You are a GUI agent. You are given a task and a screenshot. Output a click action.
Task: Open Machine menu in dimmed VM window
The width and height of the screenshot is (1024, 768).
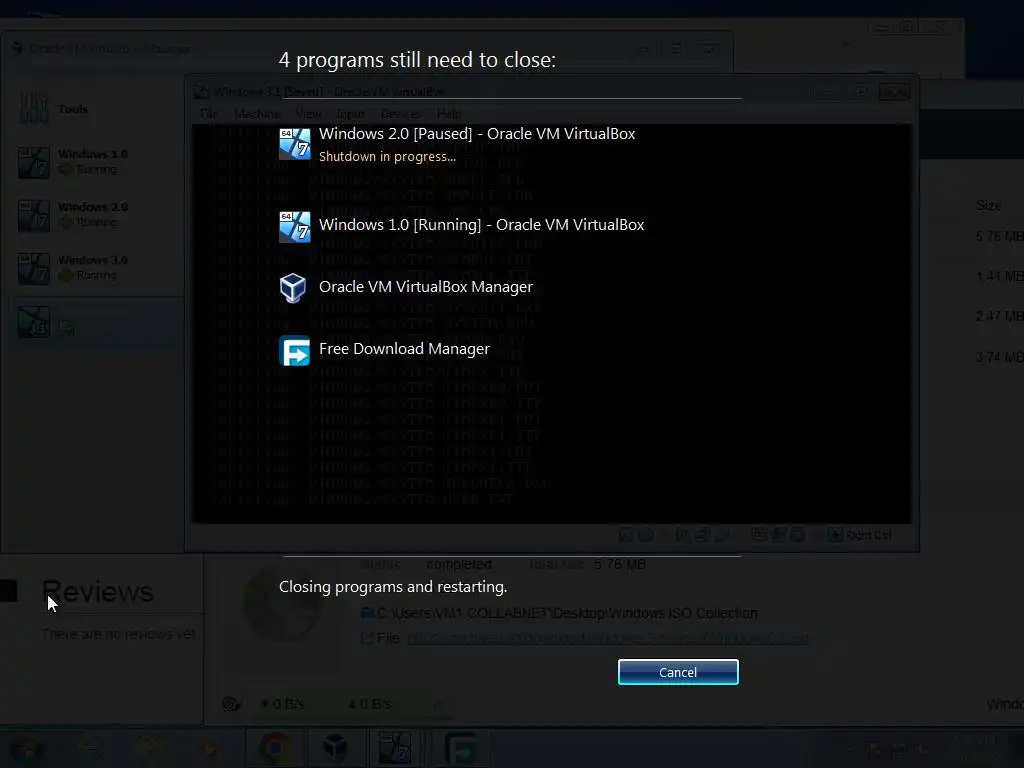[257, 114]
